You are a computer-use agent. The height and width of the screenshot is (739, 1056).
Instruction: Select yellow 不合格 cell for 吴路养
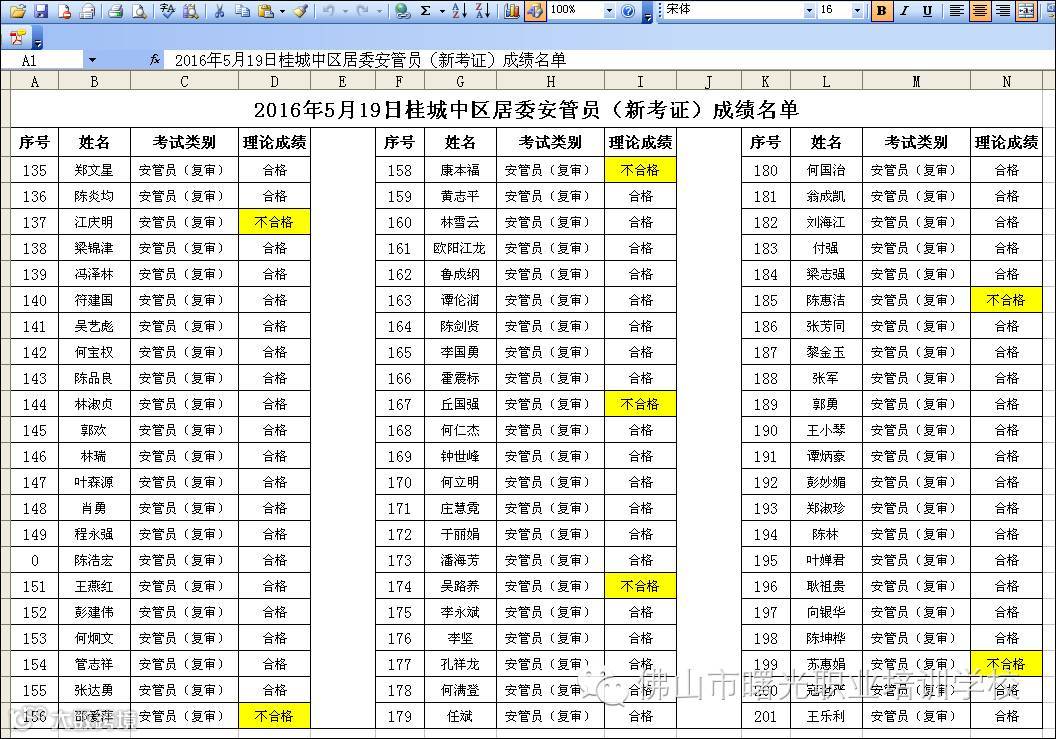pos(640,586)
